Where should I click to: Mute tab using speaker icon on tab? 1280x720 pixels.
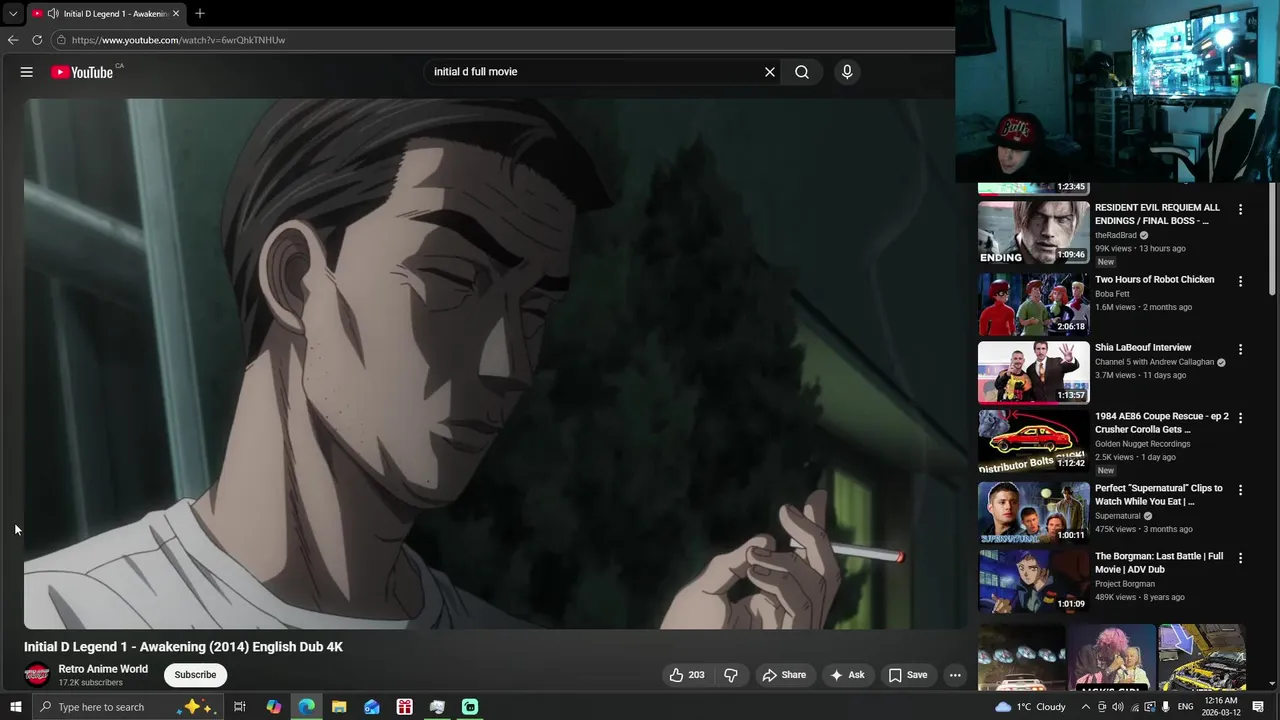(53, 14)
